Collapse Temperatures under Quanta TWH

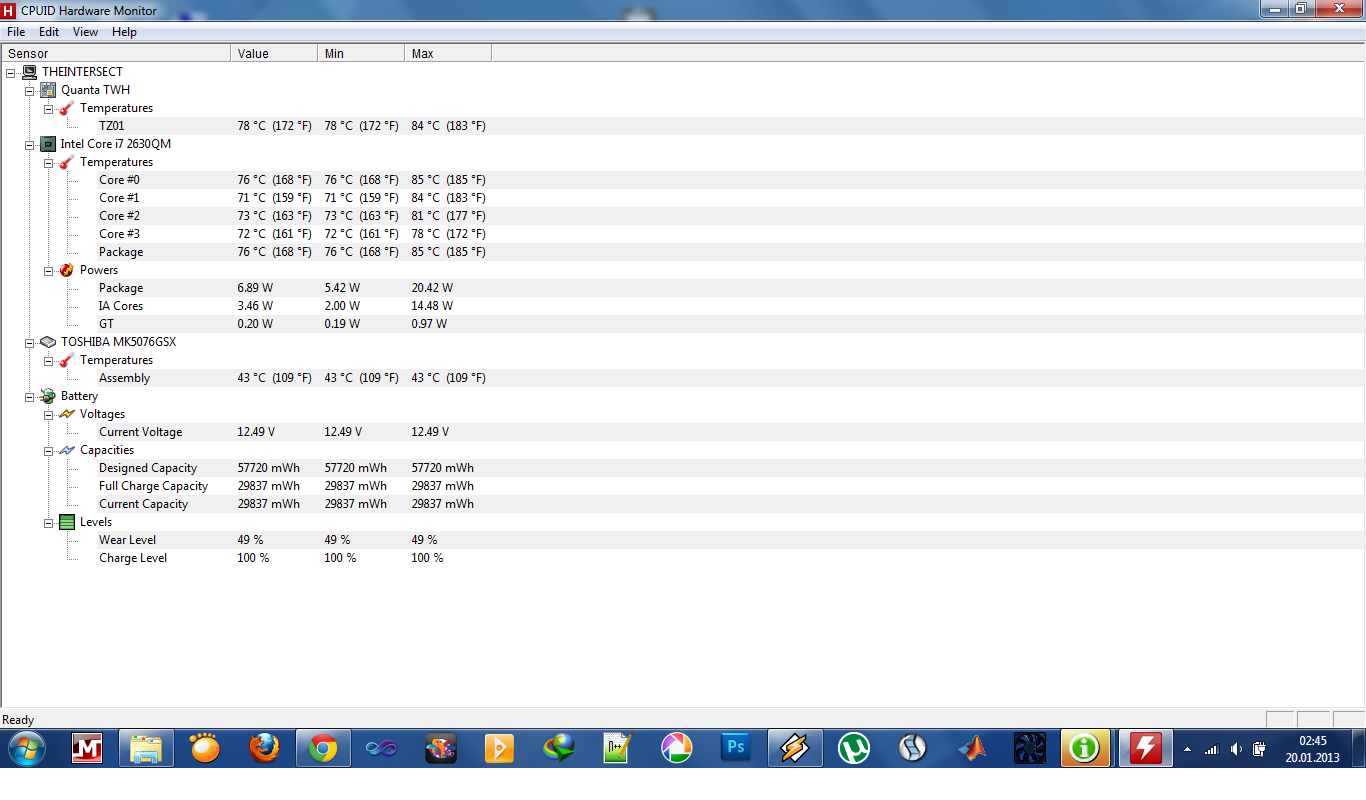click(x=49, y=108)
